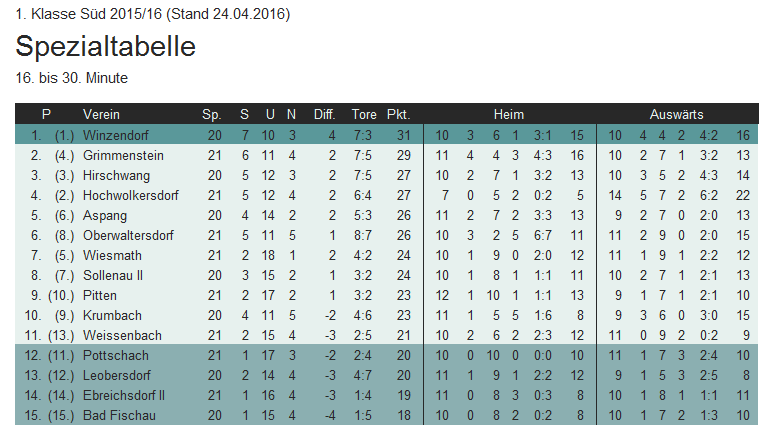
Task: Click the Pkt. column header
Action: 398,114
